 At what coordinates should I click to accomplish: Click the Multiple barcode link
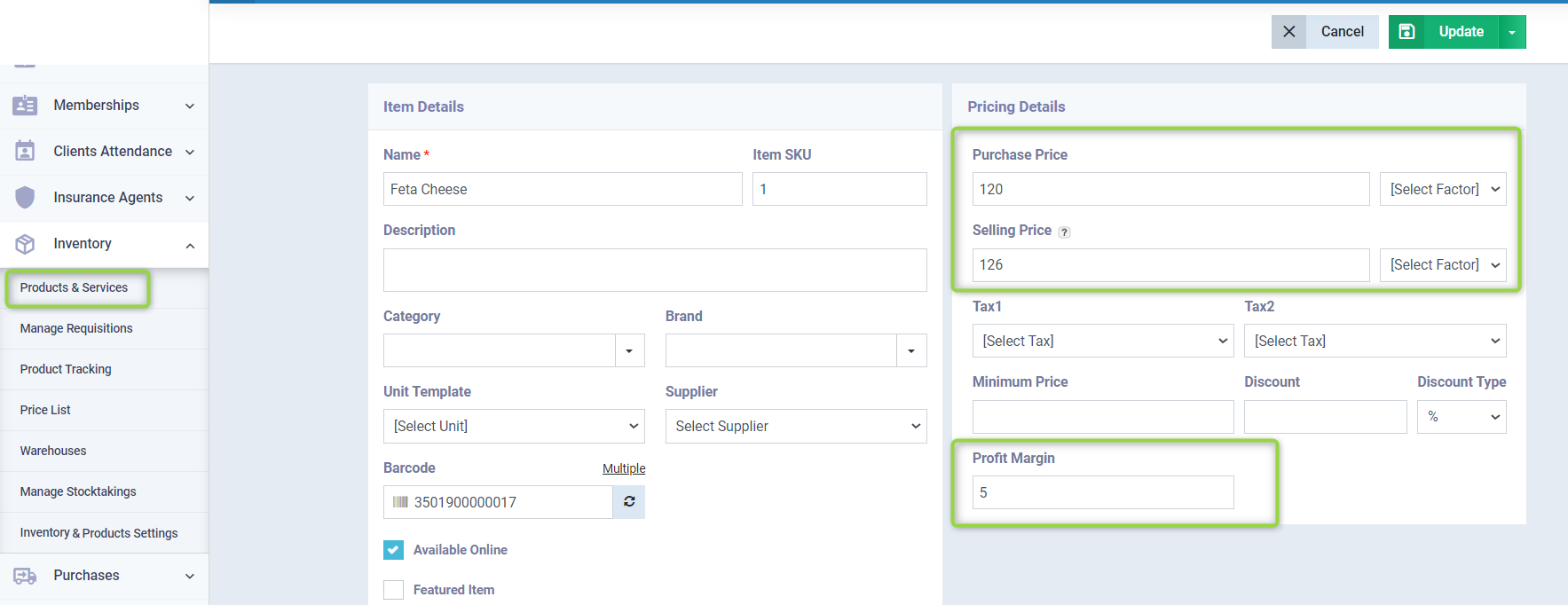click(624, 468)
